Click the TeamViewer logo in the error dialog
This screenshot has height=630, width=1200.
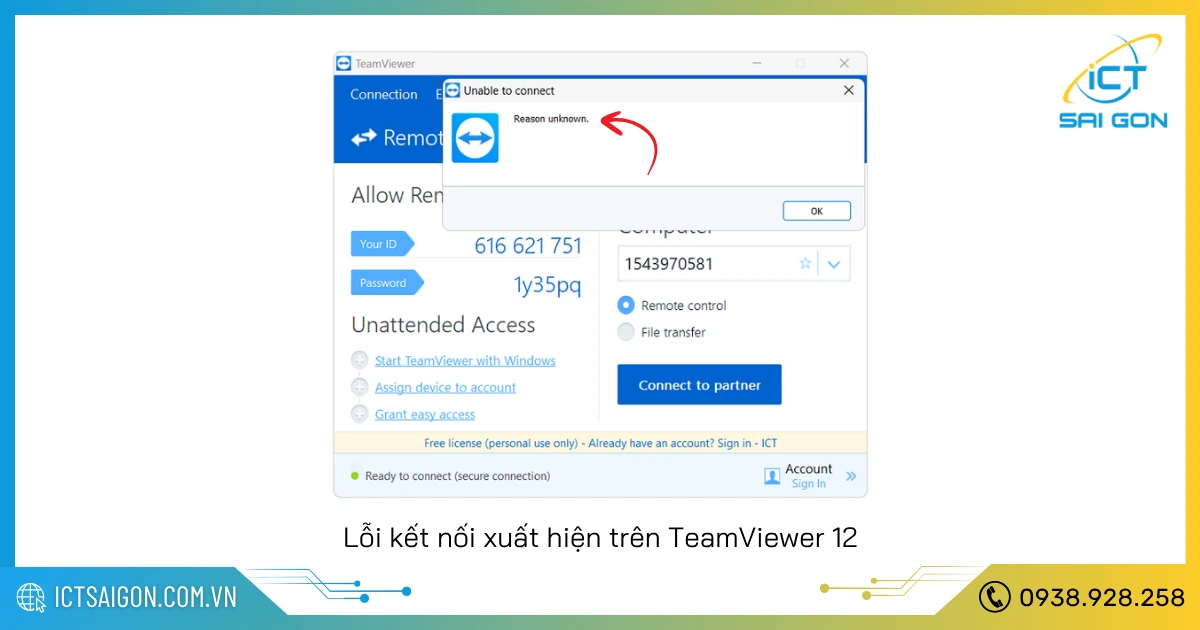pos(475,138)
